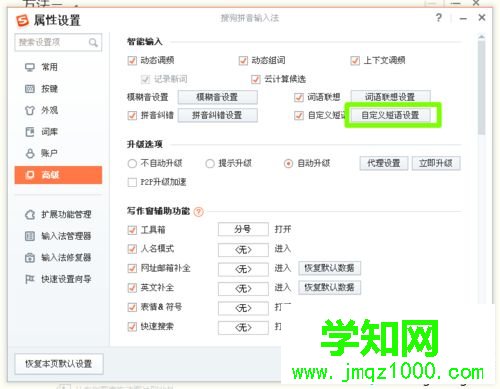The width and height of the screenshot is (500, 389).
Task: Click the 智能输入 section heading
Action: tap(145, 42)
